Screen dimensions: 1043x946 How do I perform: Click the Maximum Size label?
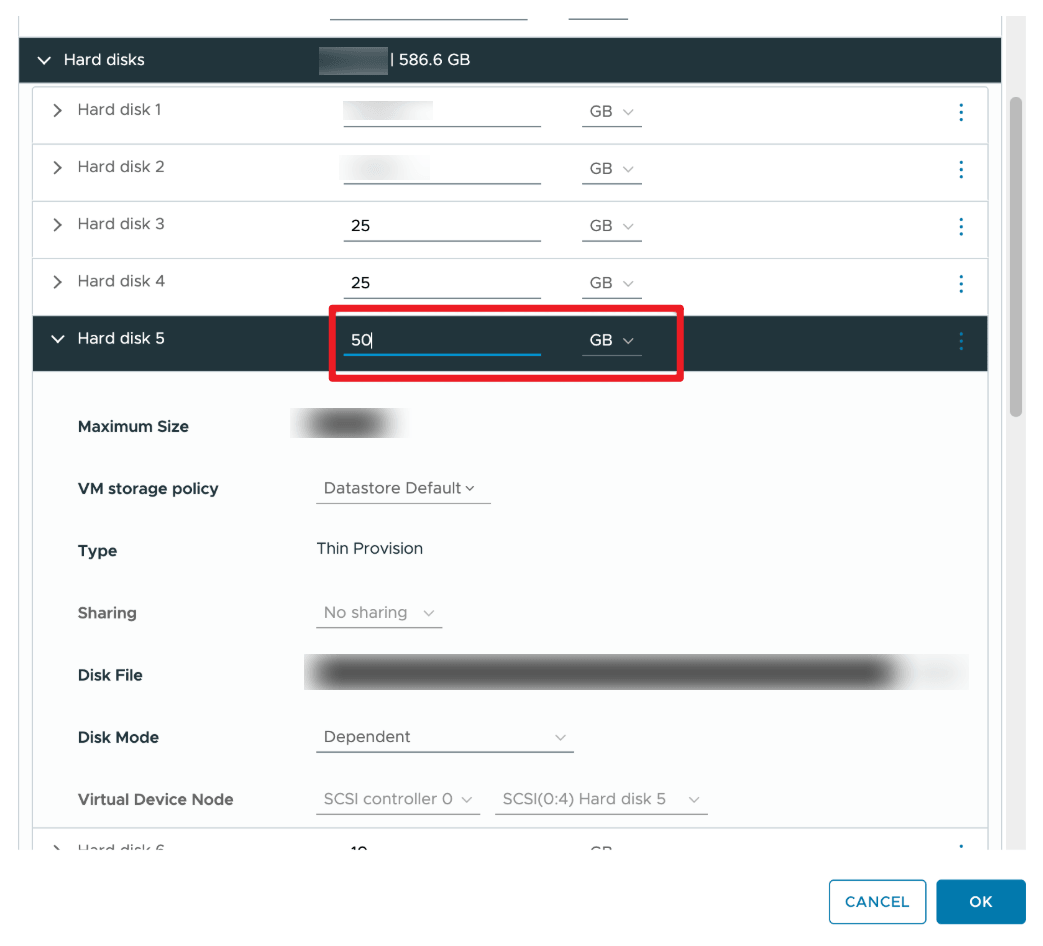pyautogui.click(x=133, y=426)
